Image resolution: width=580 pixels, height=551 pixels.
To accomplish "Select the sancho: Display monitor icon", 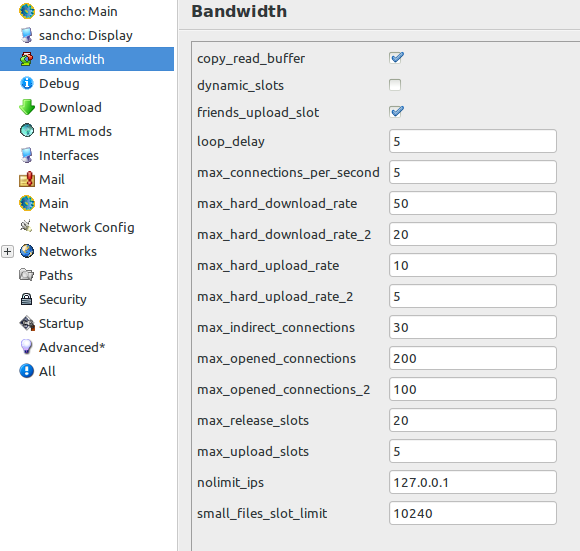I will (x=27, y=35).
